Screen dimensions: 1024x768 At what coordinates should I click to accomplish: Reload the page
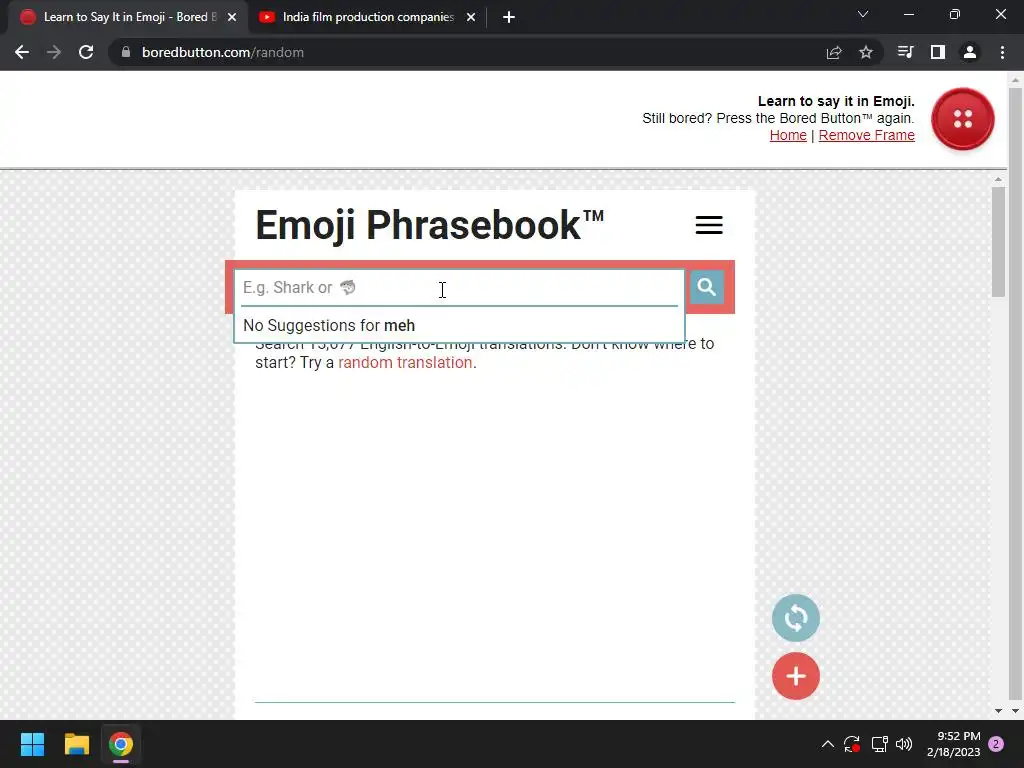click(86, 52)
